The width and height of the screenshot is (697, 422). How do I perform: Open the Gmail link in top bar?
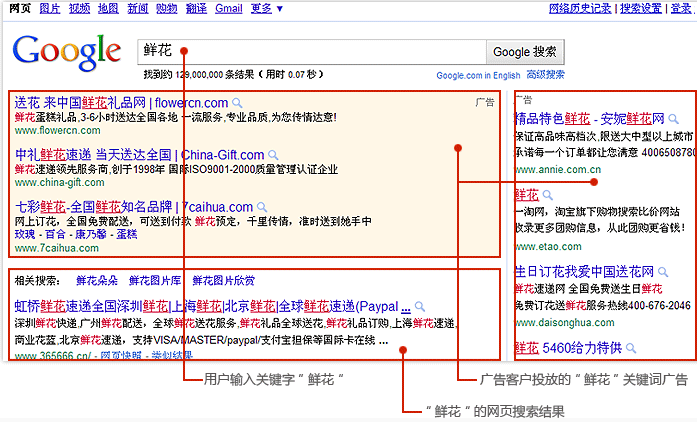point(229,9)
